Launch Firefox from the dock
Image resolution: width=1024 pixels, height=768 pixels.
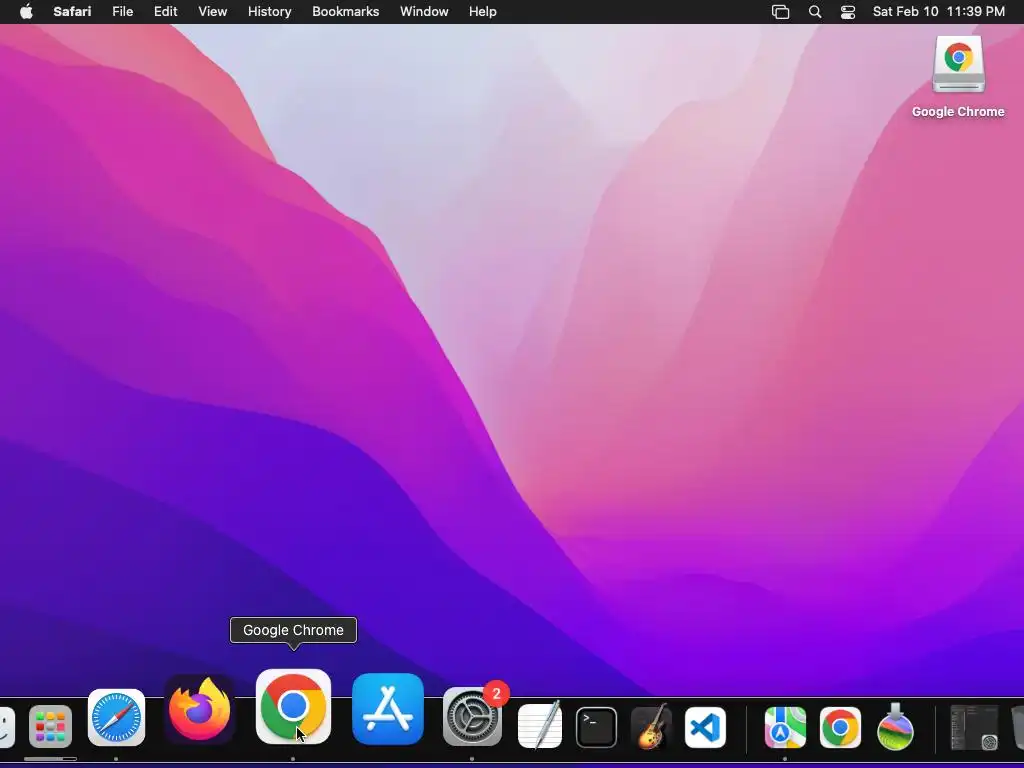(200, 710)
